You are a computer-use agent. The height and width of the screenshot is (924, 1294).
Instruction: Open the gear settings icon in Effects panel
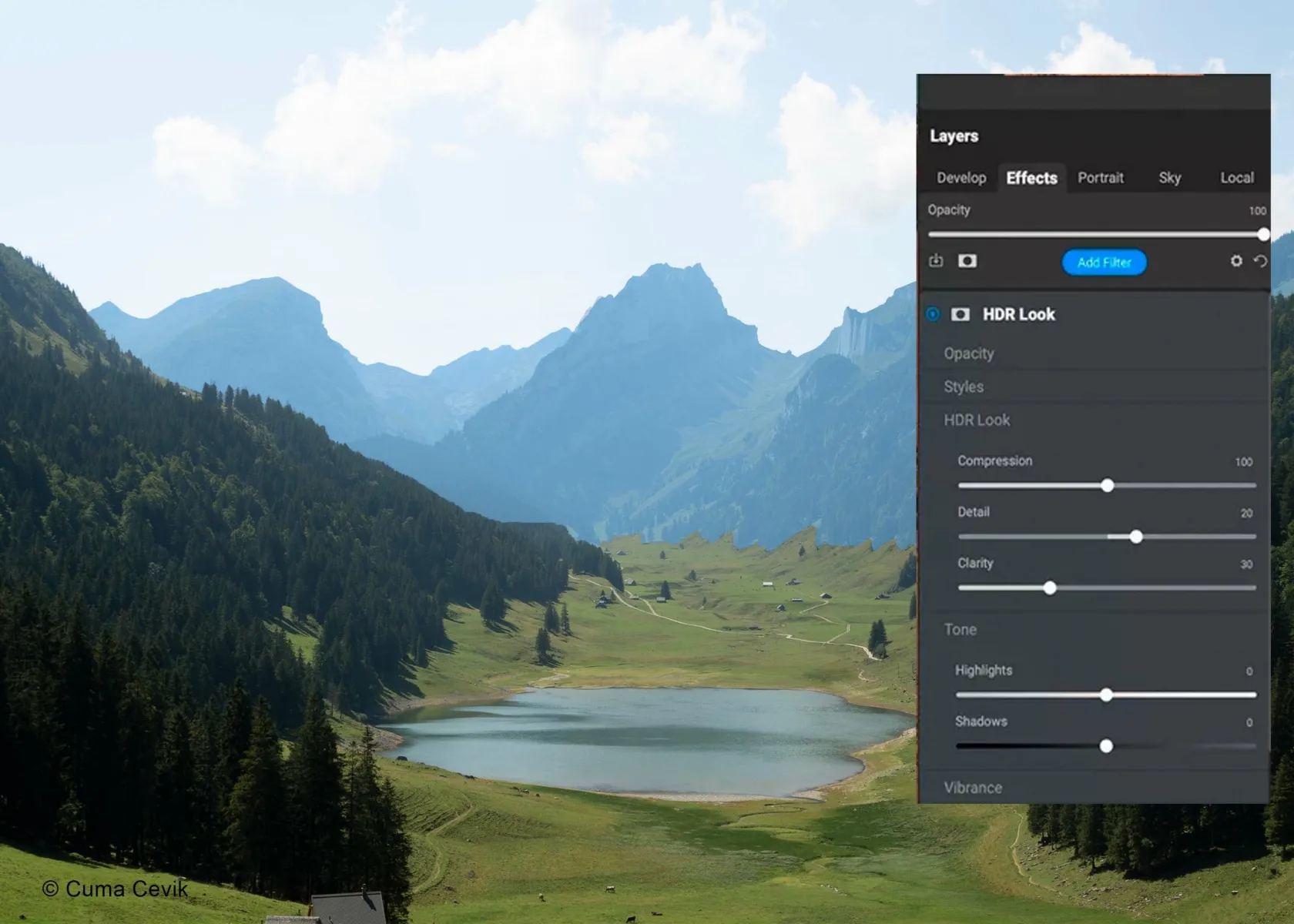click(x=1236, y=261)
